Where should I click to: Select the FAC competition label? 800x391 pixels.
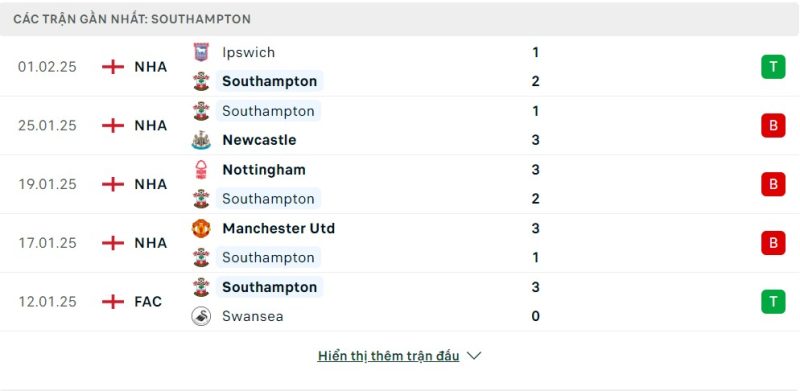(148, 302)
